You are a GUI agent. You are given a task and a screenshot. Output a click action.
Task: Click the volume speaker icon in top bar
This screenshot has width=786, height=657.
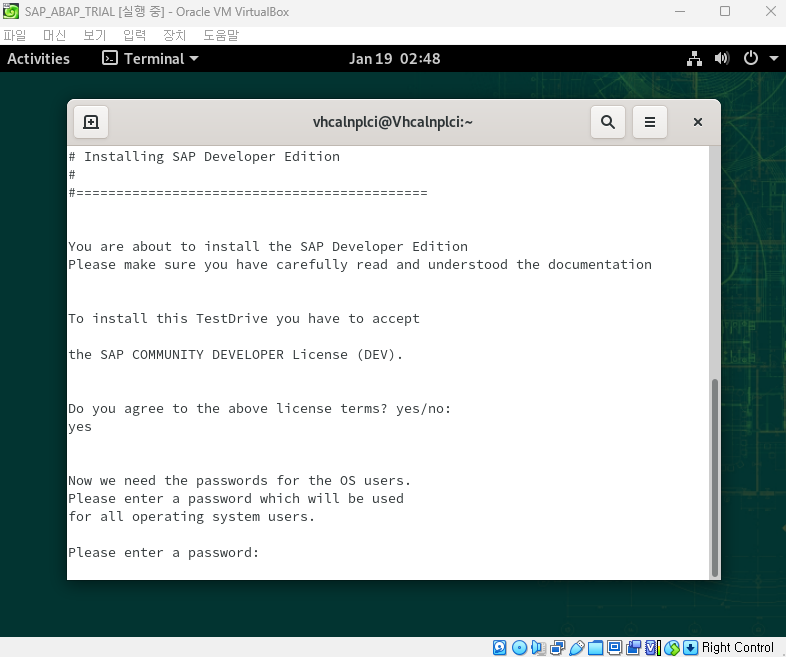(722, 59)
